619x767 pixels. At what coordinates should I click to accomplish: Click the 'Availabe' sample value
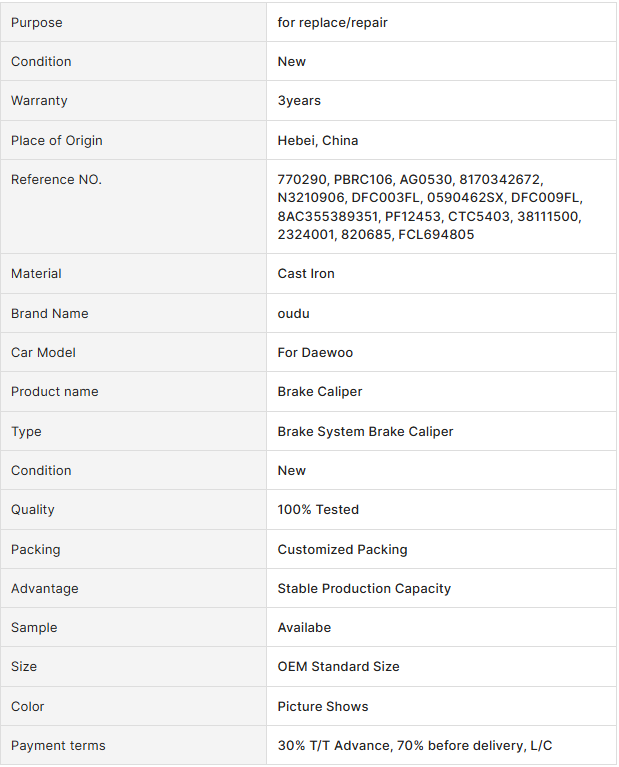point(304,627)
